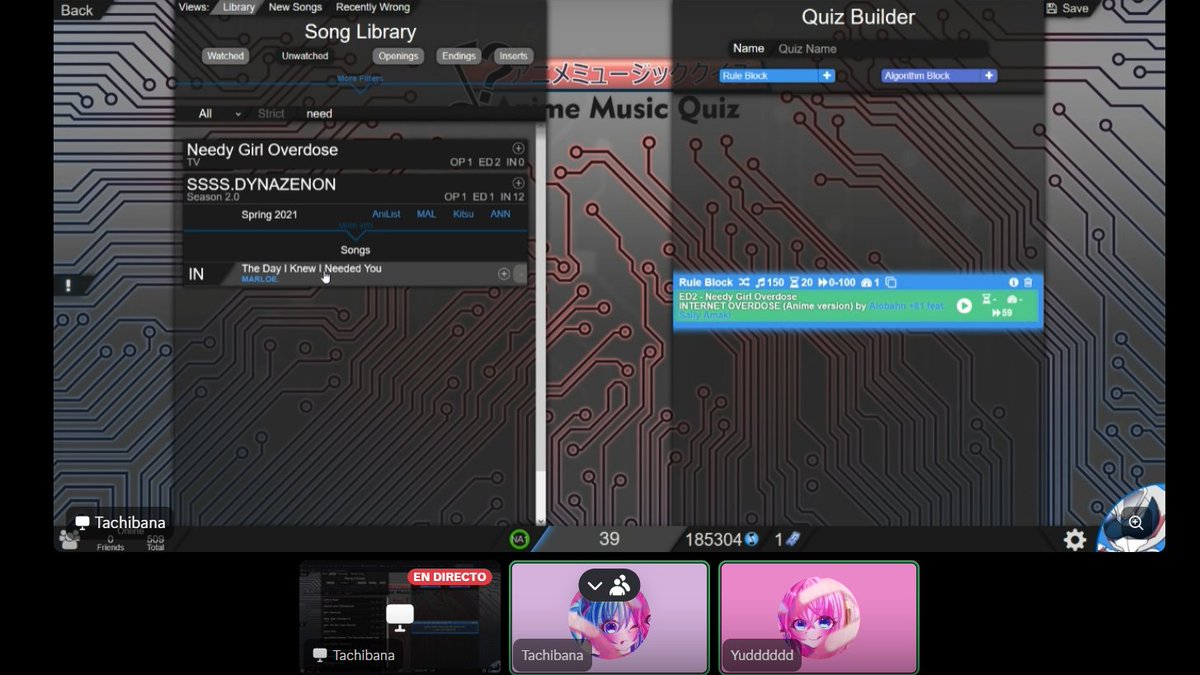Duplicate the Rule Block with copy icon

point(891,283)
